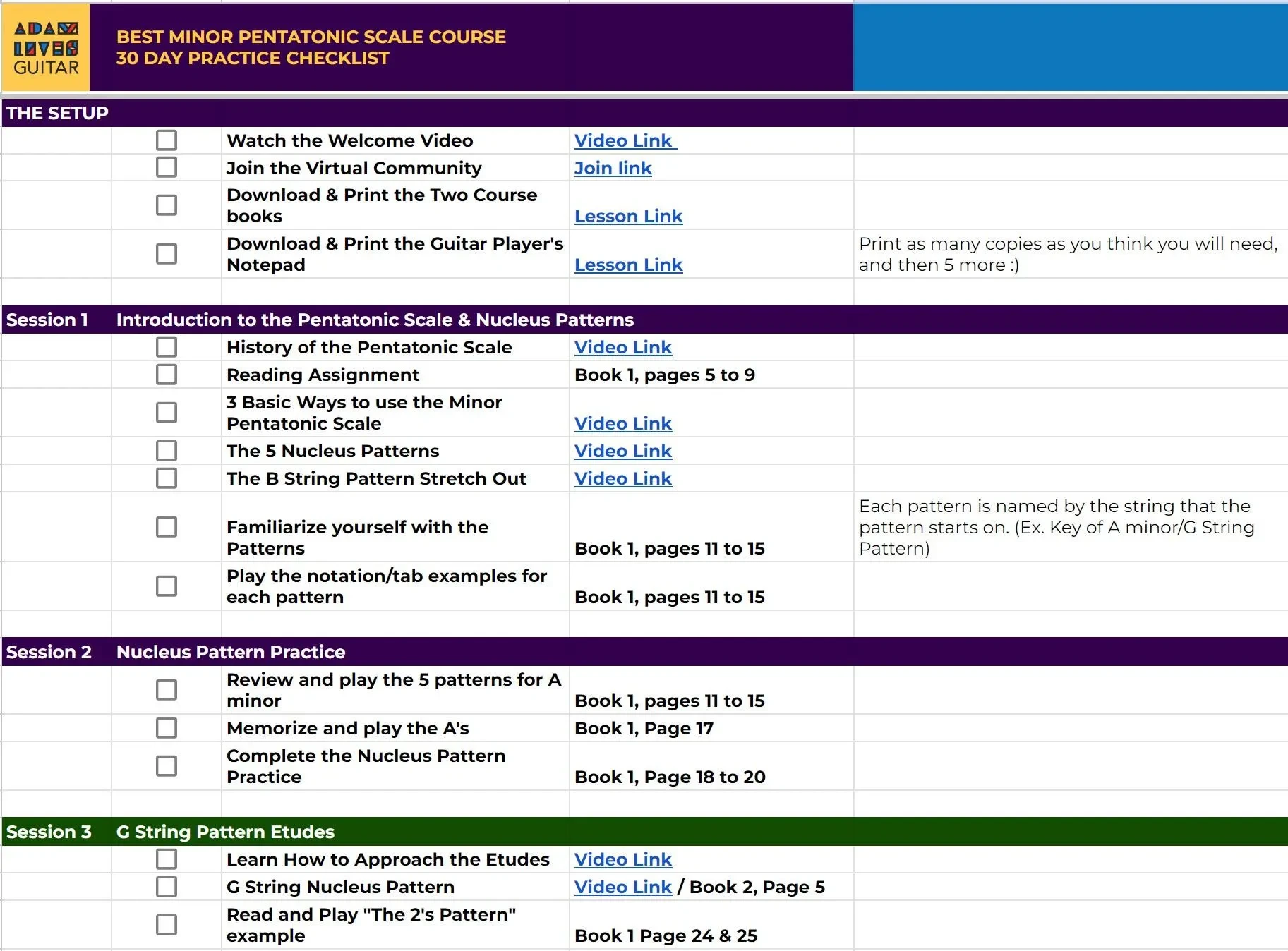Open The 5 Nucleus Patterns Video Link
1288x951 pixels.
623,451
